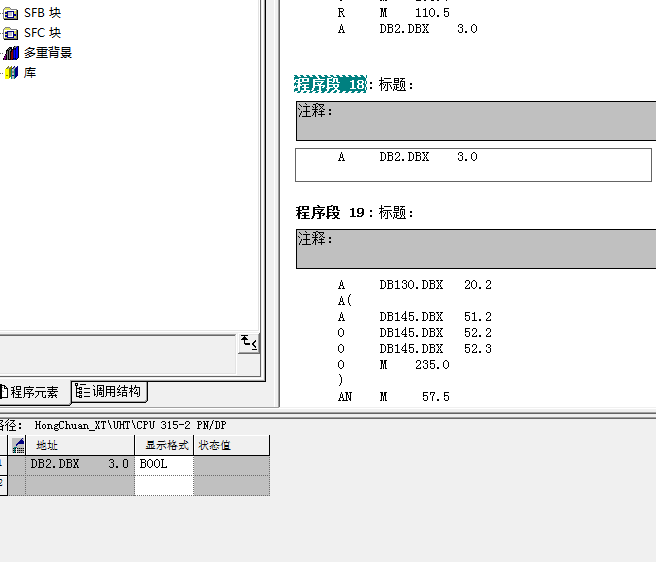656x562 pixels.
Task: Click the 多重背景 icon
Action: [x=11, y=53]
